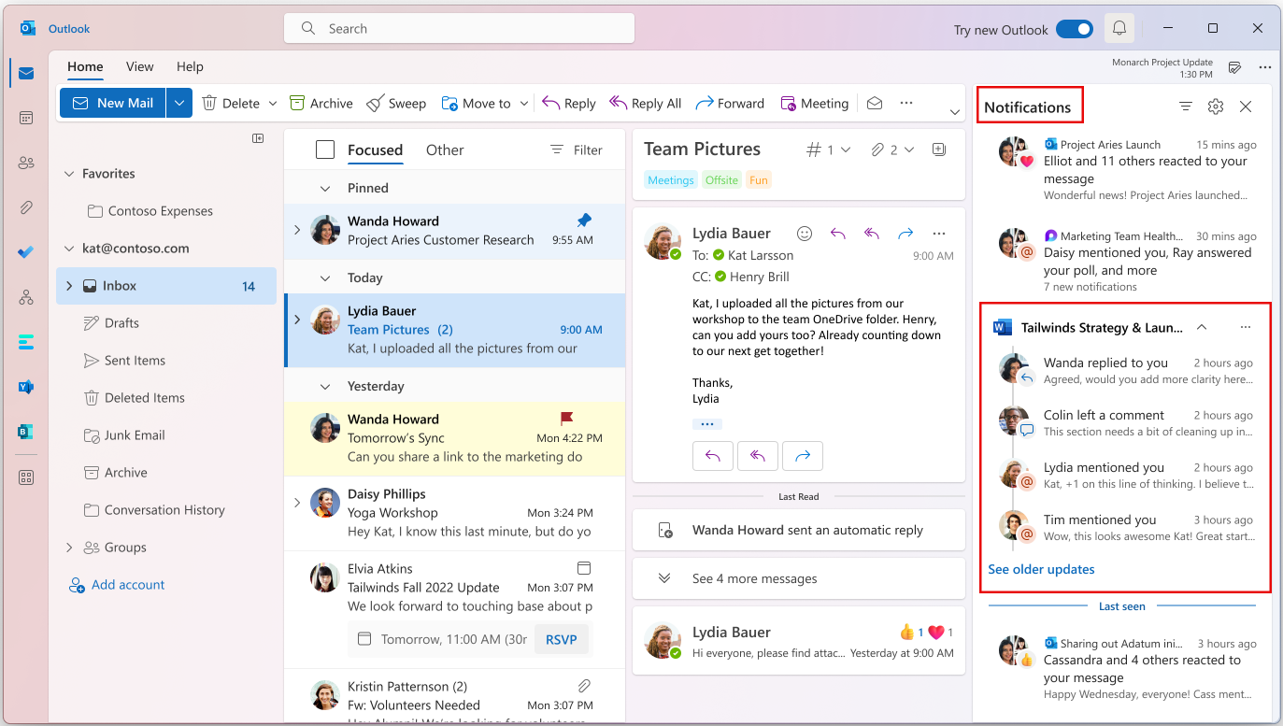This screenshot has width=1283, height=726.
Task: Click the Meeting ribbon button
Action: coord(814,103)
